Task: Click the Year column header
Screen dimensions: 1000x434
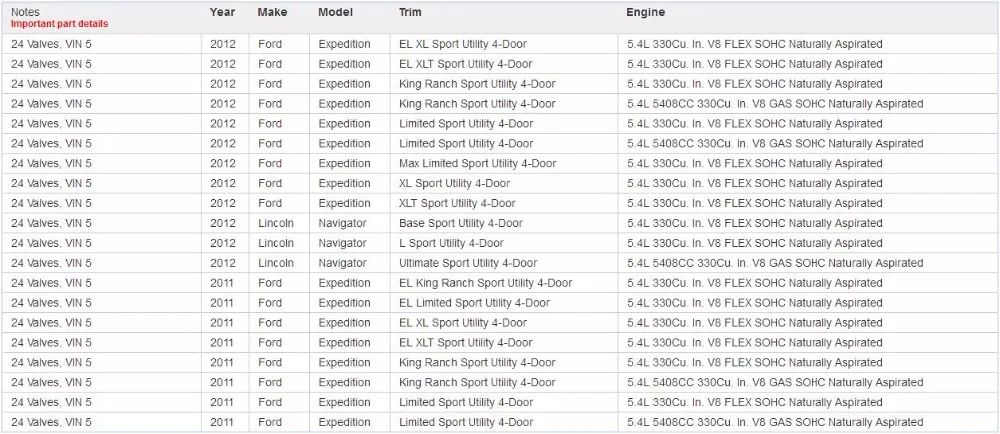Action: pyautogui.click(x=222, y=12)
